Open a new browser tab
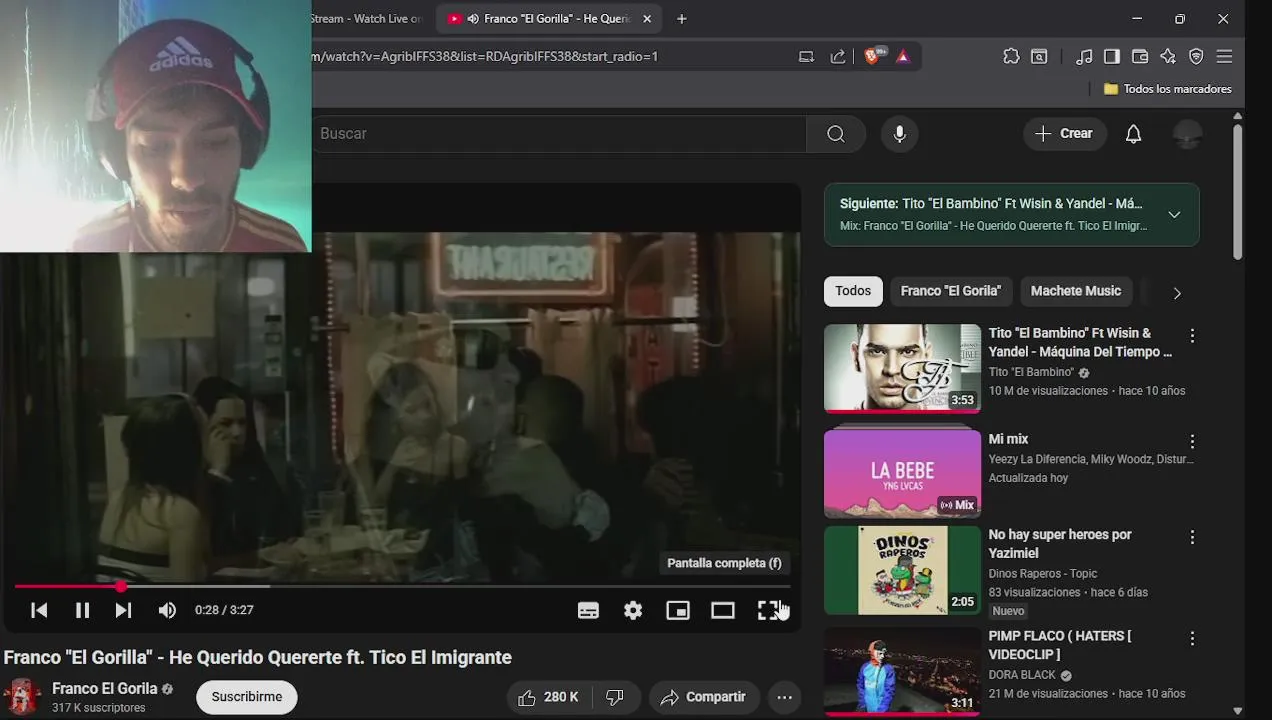The height and width of the screenshot is (720, 1272). click(681, 19)
